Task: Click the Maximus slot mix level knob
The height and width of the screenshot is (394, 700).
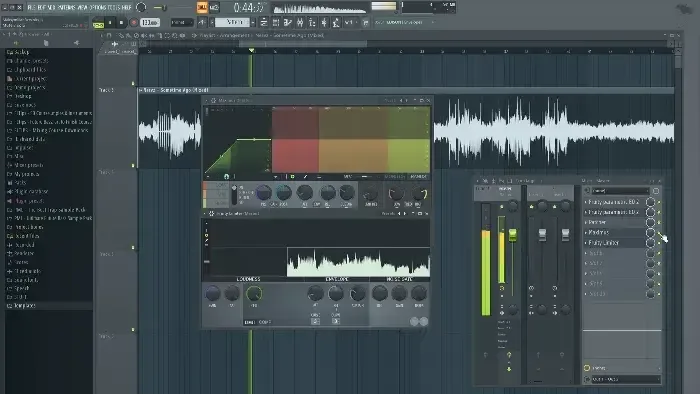Action: click(650, 232)
